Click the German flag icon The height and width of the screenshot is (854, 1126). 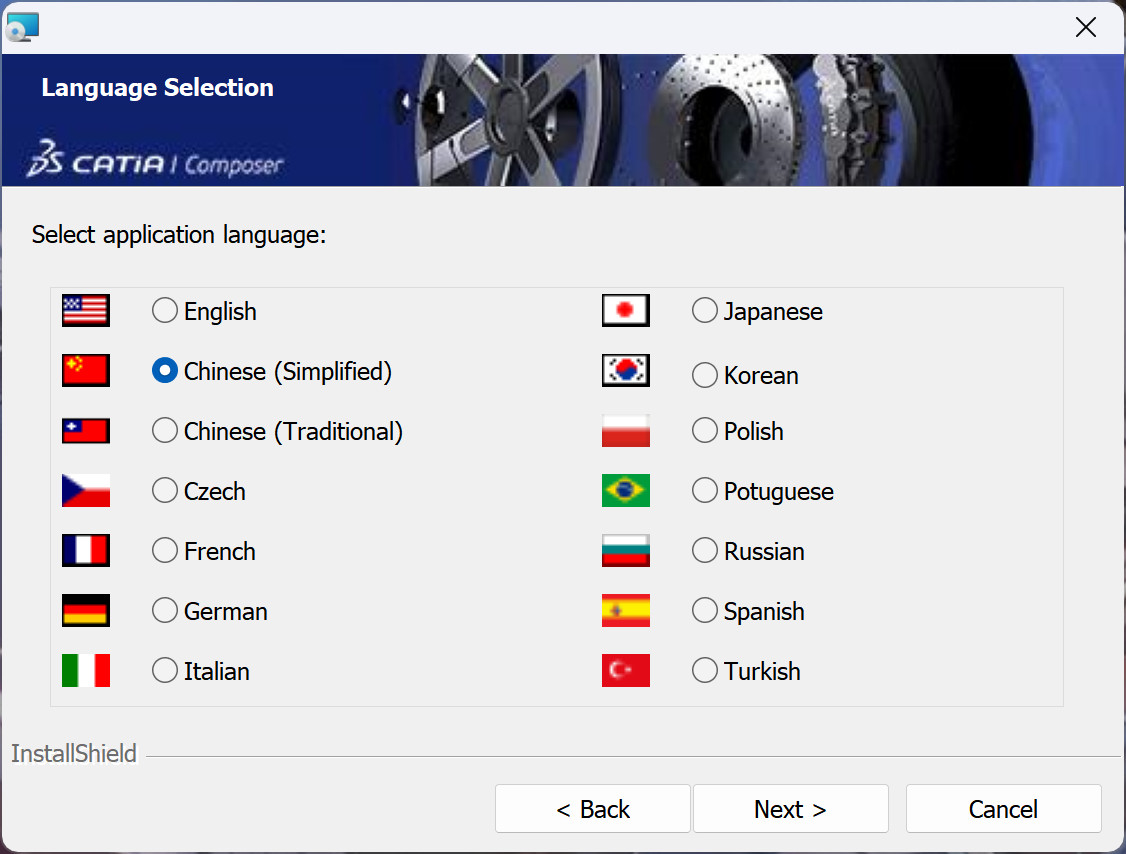coord(85,611)
